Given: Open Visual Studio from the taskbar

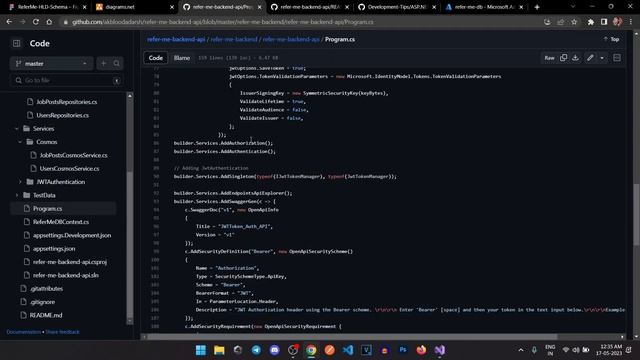Looking at the screenshot, I should pos(440,350).
